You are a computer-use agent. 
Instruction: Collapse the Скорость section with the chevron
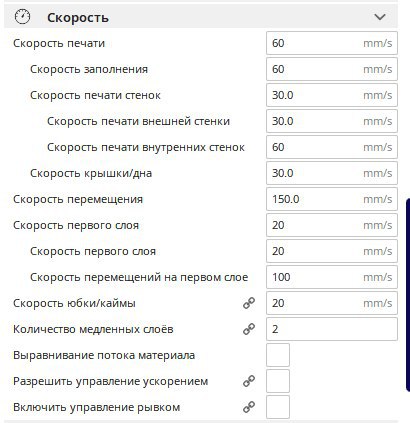point(380,17)
